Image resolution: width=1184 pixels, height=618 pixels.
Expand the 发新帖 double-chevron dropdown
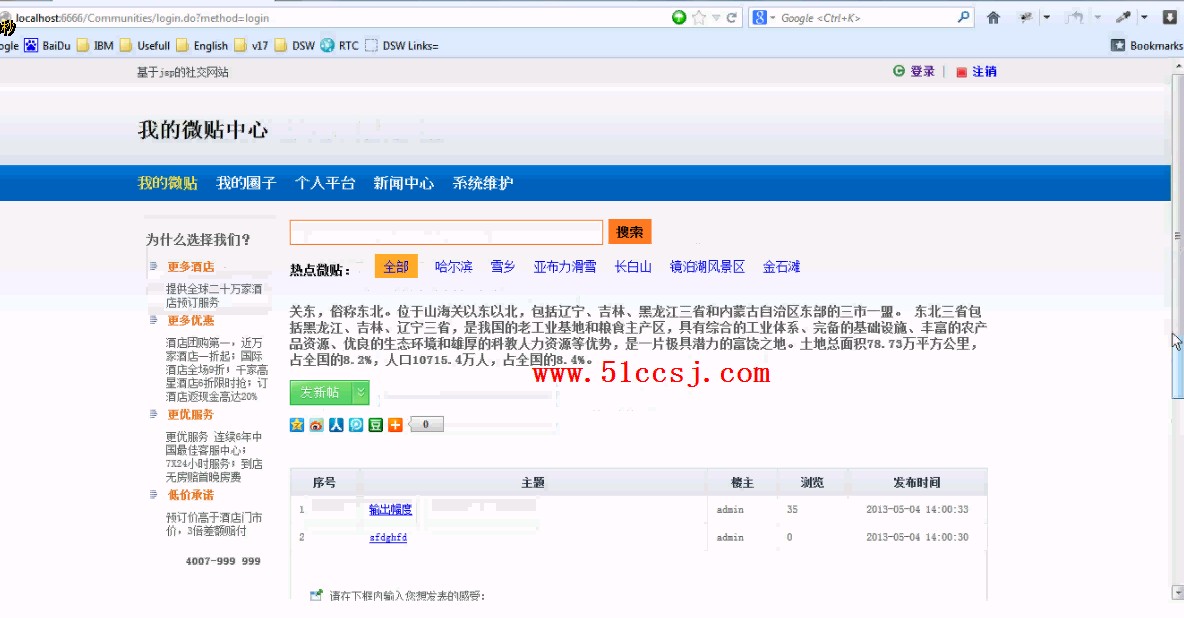click(361, 392)
